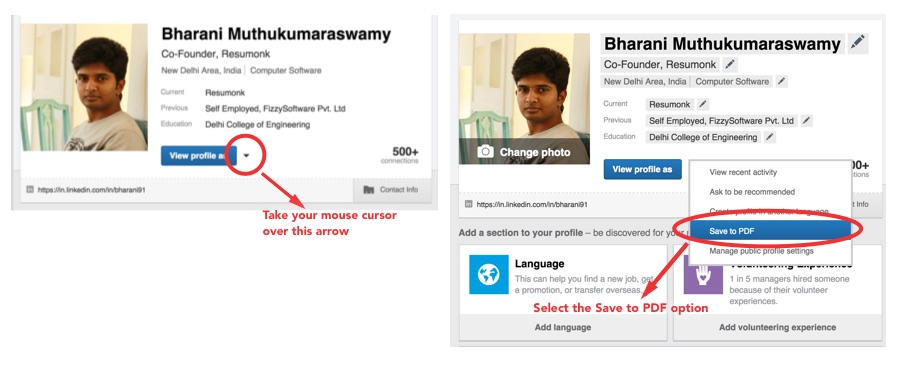Expand the dropdown arrow beside View profile as
The height and width of the screenshot is (365, 900).
pos(246,156)
